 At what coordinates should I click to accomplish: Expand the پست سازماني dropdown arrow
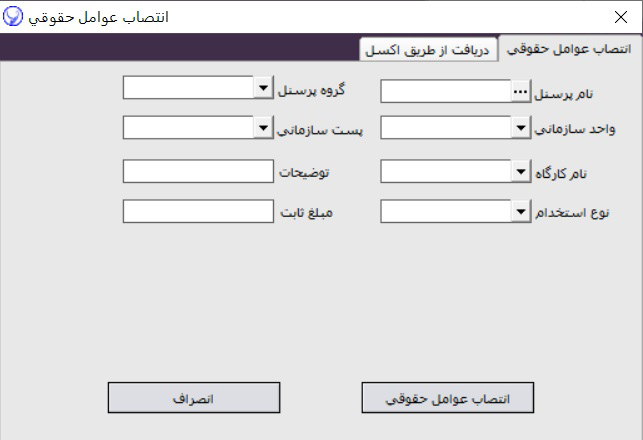tap(262, 128)
